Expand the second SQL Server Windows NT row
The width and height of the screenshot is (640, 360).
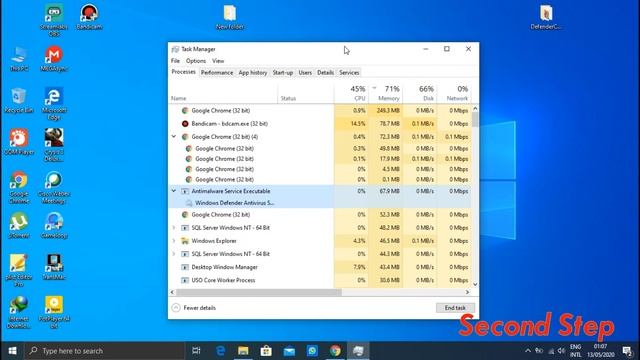(x=174, y=254)
